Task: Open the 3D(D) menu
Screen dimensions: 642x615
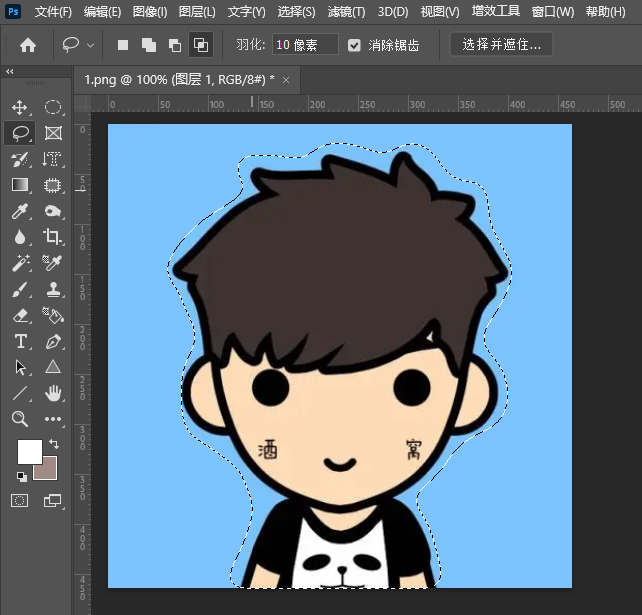Action: [393, 12]
